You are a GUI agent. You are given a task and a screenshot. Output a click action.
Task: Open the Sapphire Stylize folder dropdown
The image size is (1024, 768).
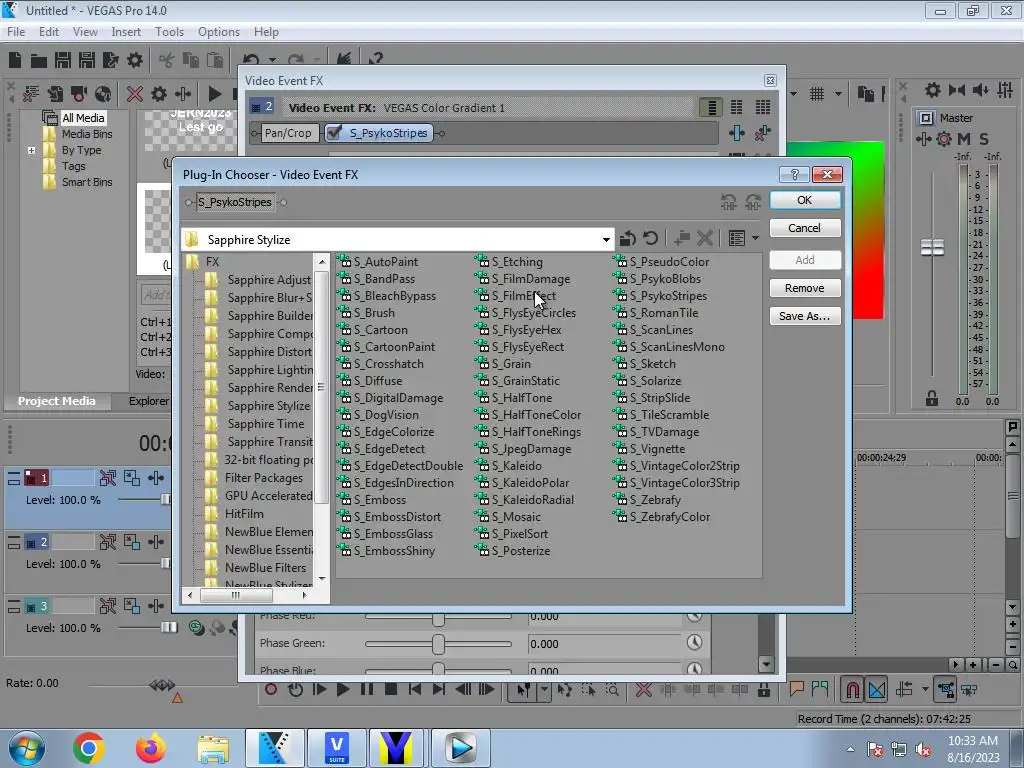606,240
